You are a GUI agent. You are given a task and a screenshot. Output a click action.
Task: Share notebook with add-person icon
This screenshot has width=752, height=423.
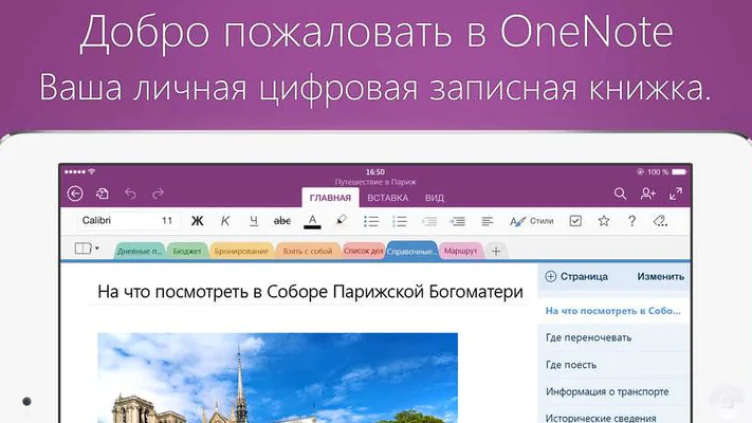tap(648, 194)
